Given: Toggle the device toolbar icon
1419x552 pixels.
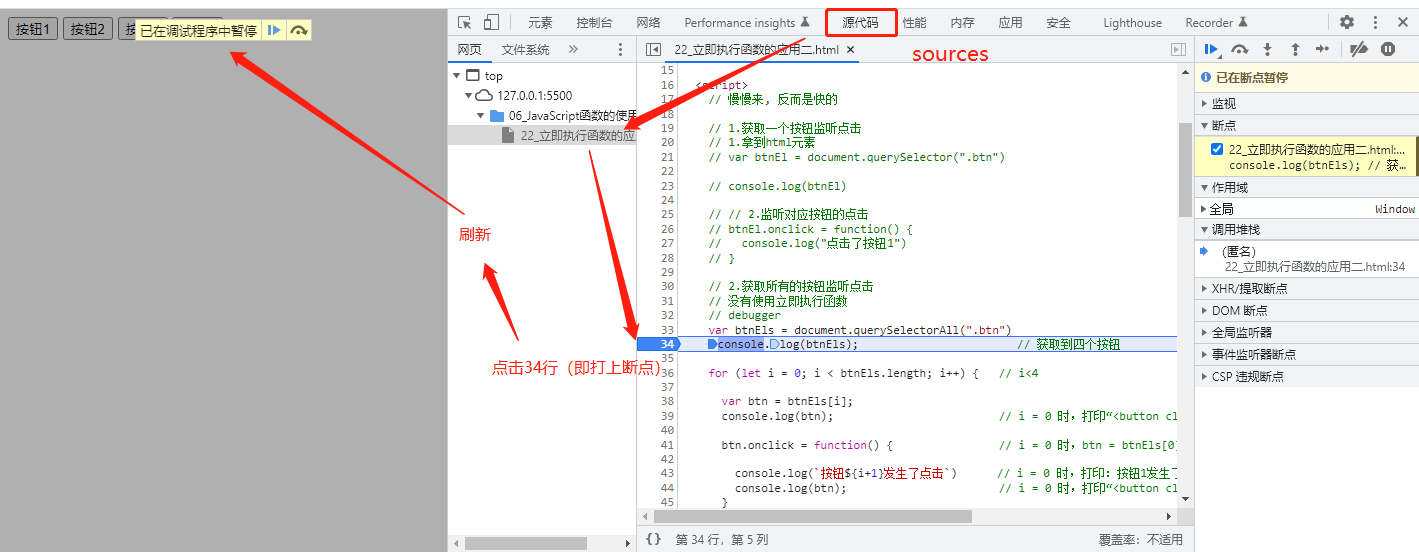Looking at the screenshot, I should (x=491, y=22).
